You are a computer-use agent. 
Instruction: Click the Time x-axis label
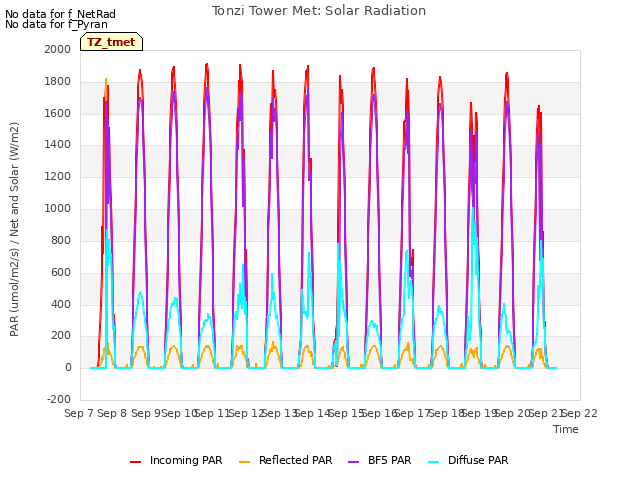tap(566, 429)
